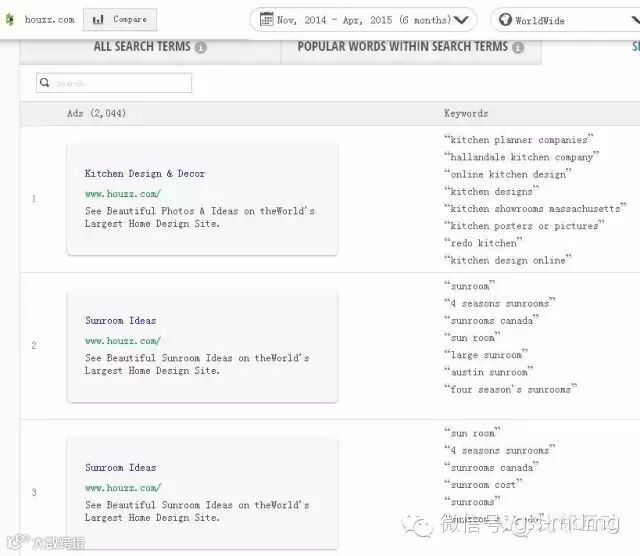Image resolution: width=640 pixels, height=556 pixels.
Task: Select keyword "sunrooms canada" in row 2
Action: point(491,320)
